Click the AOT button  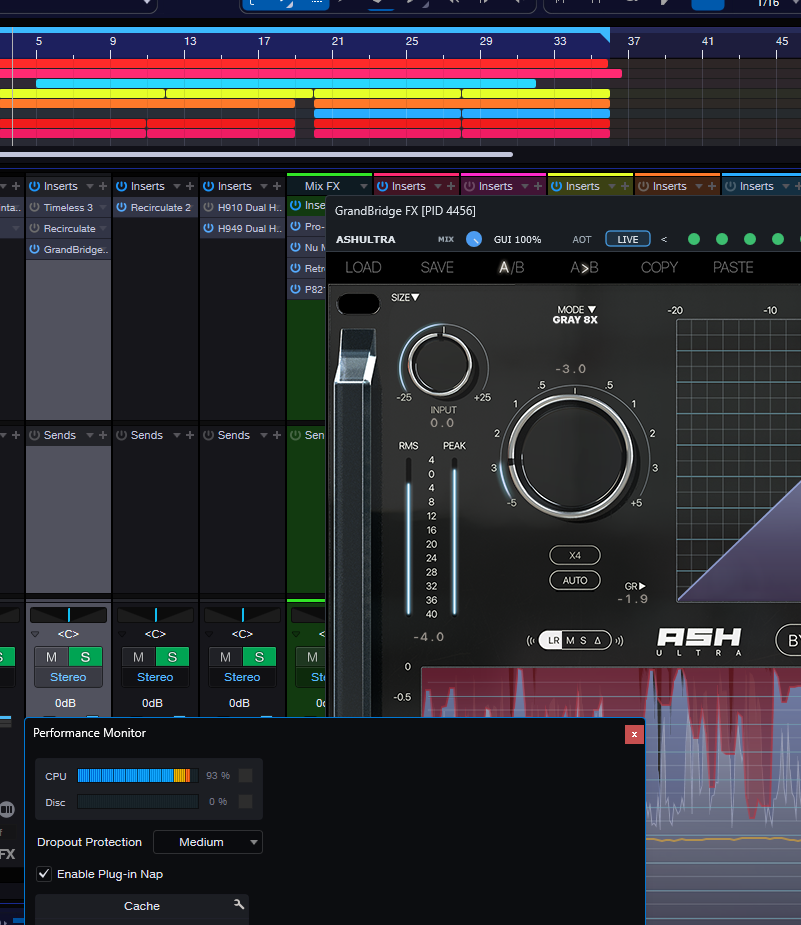pyautogui.click(x=582, y=240)
